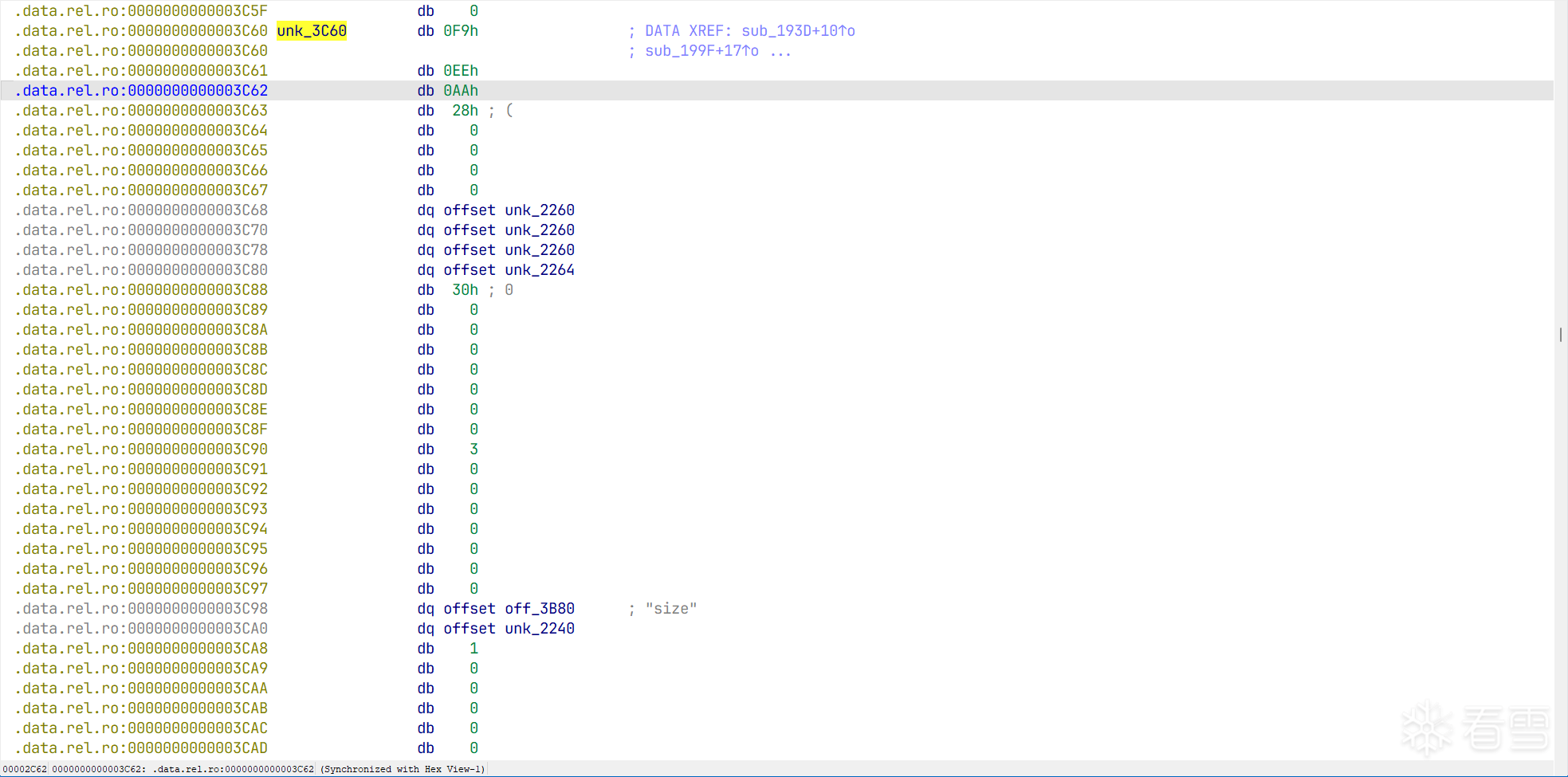Click the zero byte at address 3C8F
The width and height of the screenshot is (1568, 777).
click(x=474, y=430)
